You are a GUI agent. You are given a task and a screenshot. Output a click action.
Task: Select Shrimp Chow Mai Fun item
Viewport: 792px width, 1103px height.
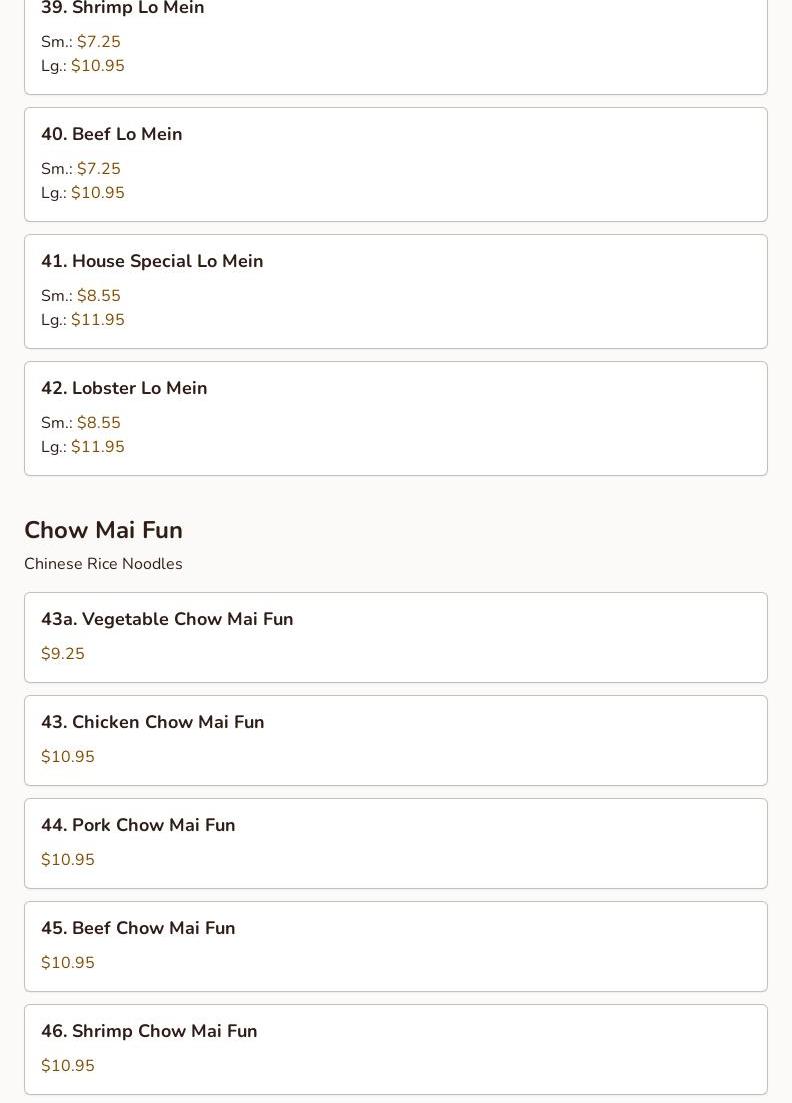click(149, 1031)
